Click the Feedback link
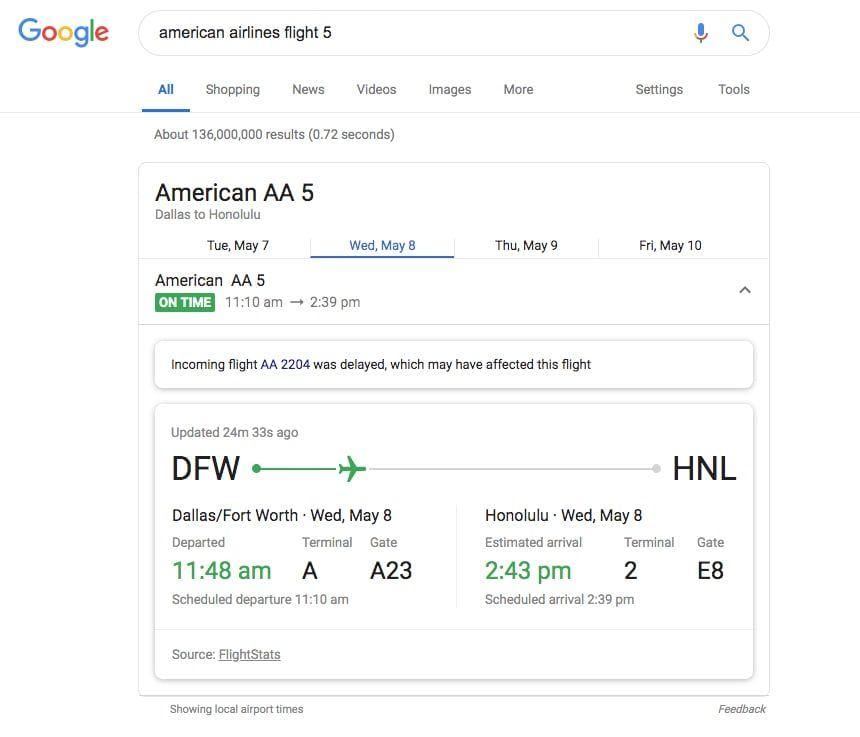The width and height of the screenshot is (860, 737). [x=741, y=709]
